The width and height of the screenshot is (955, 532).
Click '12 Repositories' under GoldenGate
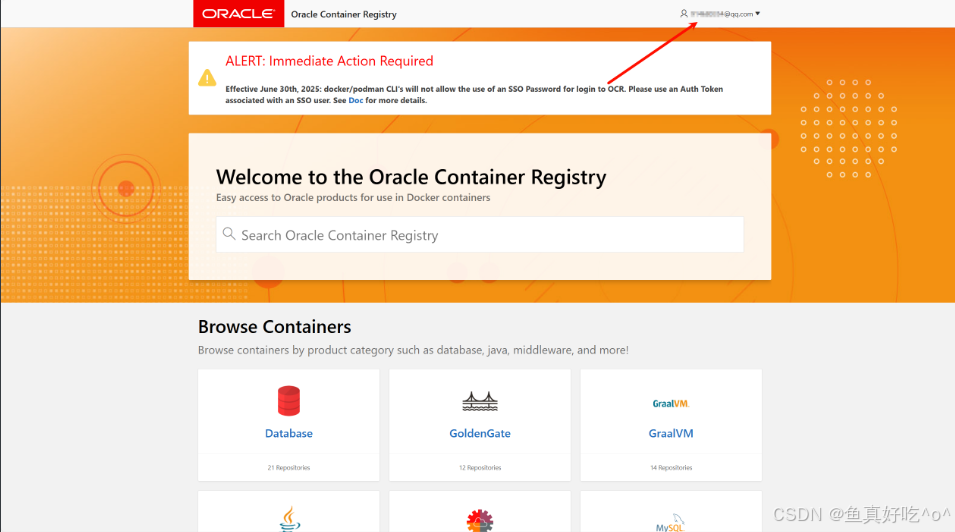pos(480,468)
